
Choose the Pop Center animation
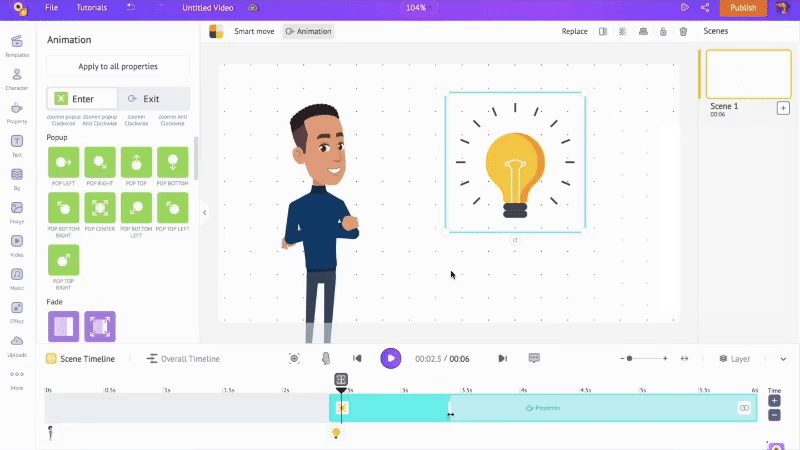[100, 208]
